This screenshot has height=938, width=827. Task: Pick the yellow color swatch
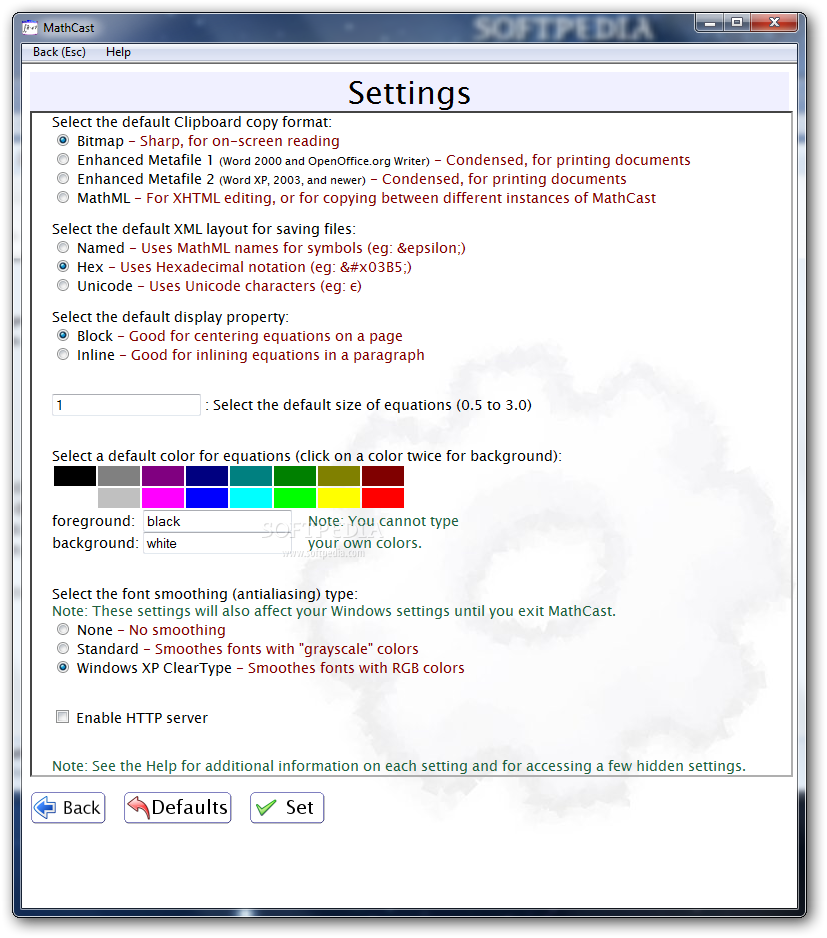tap(339, 498)
